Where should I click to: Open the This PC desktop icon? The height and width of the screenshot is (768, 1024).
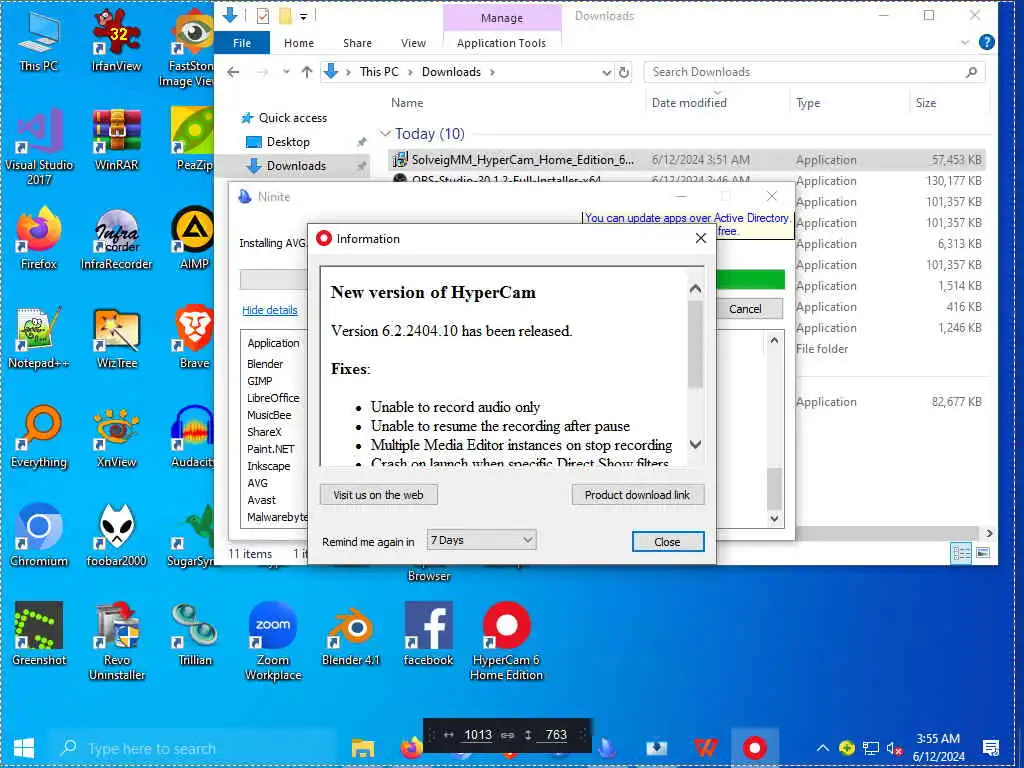tap(38, 39)
